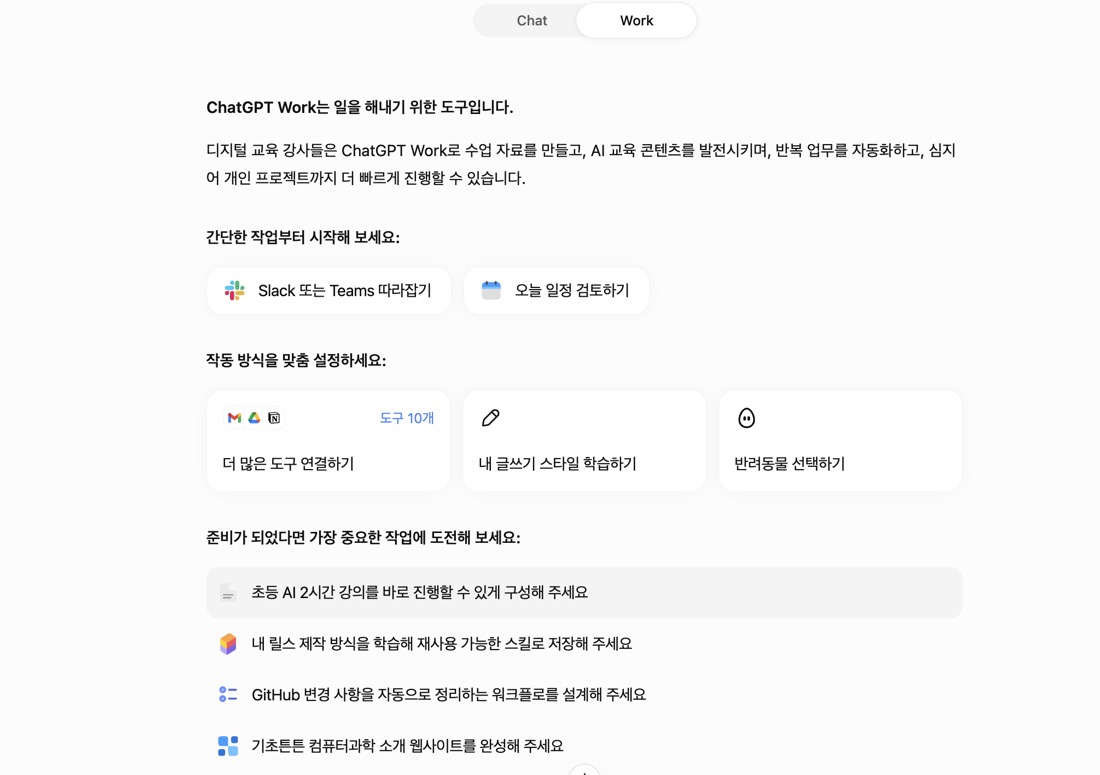The width and height of the screenshot is (1100, 775).
Task: Select GitHub 변경 사항 워크플로 suggestion
Action: coord(584,694)
